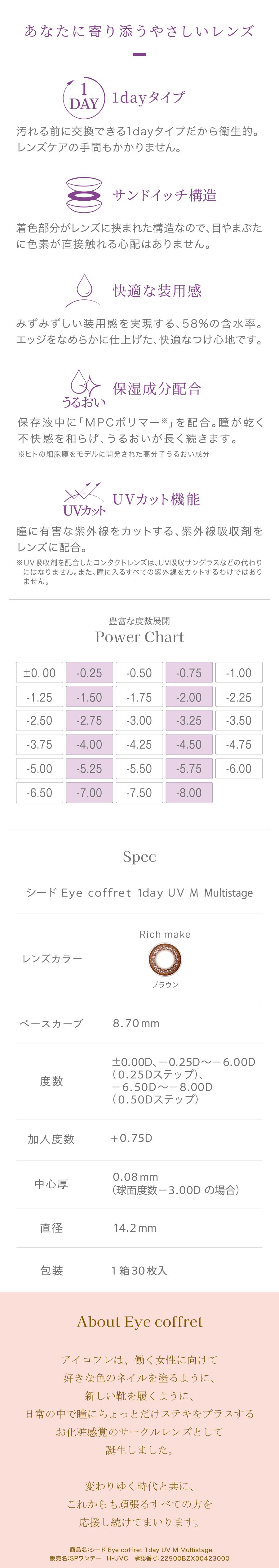
Task: Click the うるおい moisture sparkle icon
Action: 84,388
